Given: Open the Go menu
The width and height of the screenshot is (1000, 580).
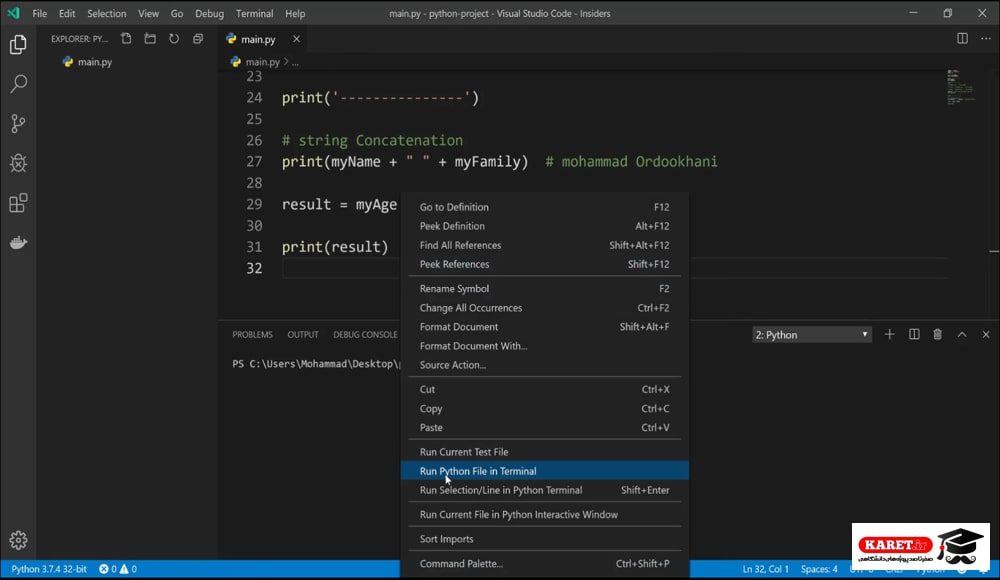Looking at the screenshot, I should point(177,13).
